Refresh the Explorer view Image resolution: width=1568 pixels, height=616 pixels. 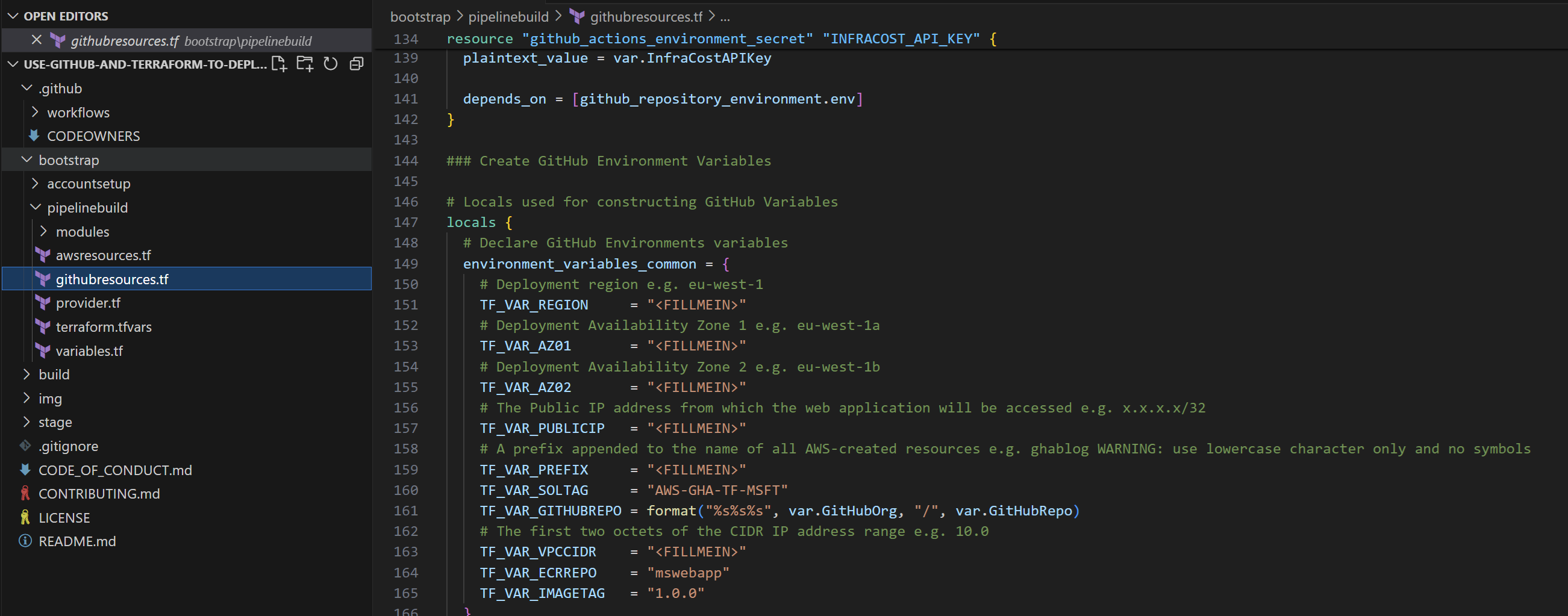330,63
